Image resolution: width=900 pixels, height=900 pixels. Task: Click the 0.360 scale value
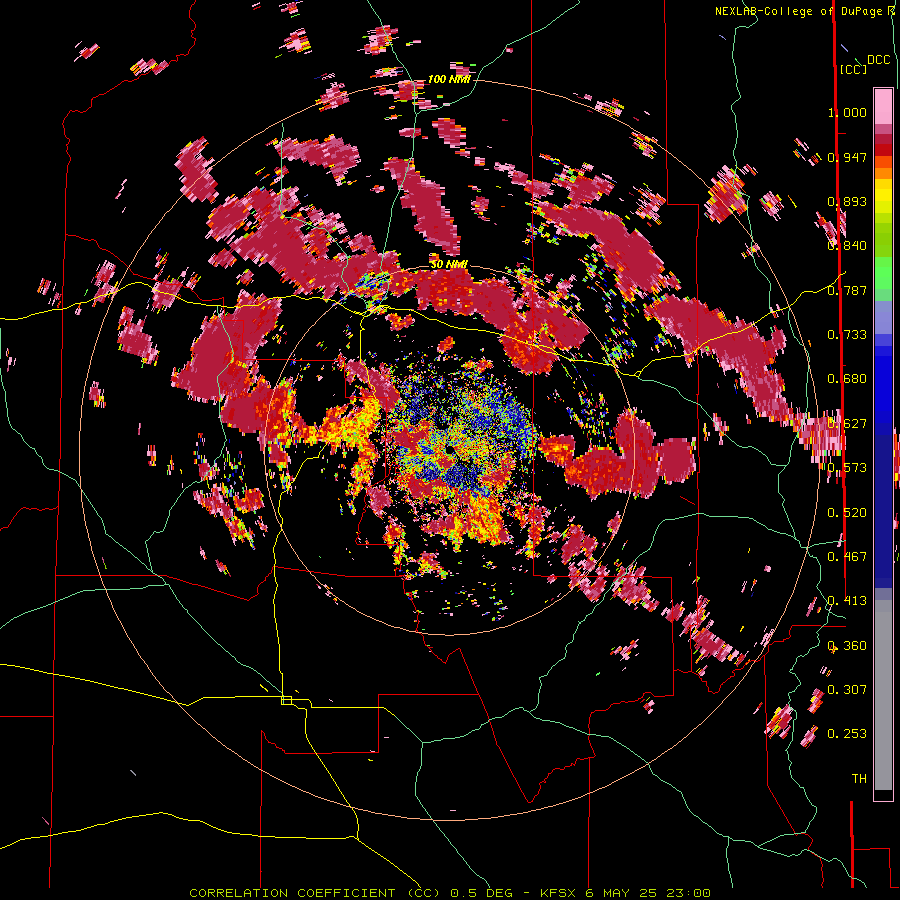point(847,646)
